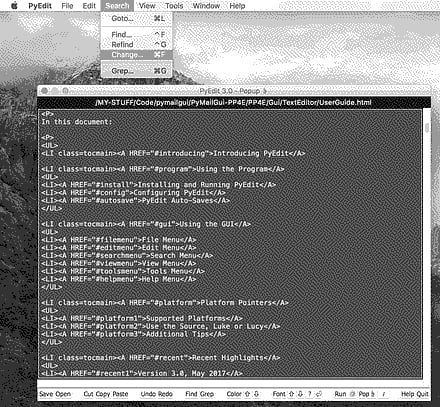Click Help in the bottom toolbar

pyautogui.click(x=407, y=394)
